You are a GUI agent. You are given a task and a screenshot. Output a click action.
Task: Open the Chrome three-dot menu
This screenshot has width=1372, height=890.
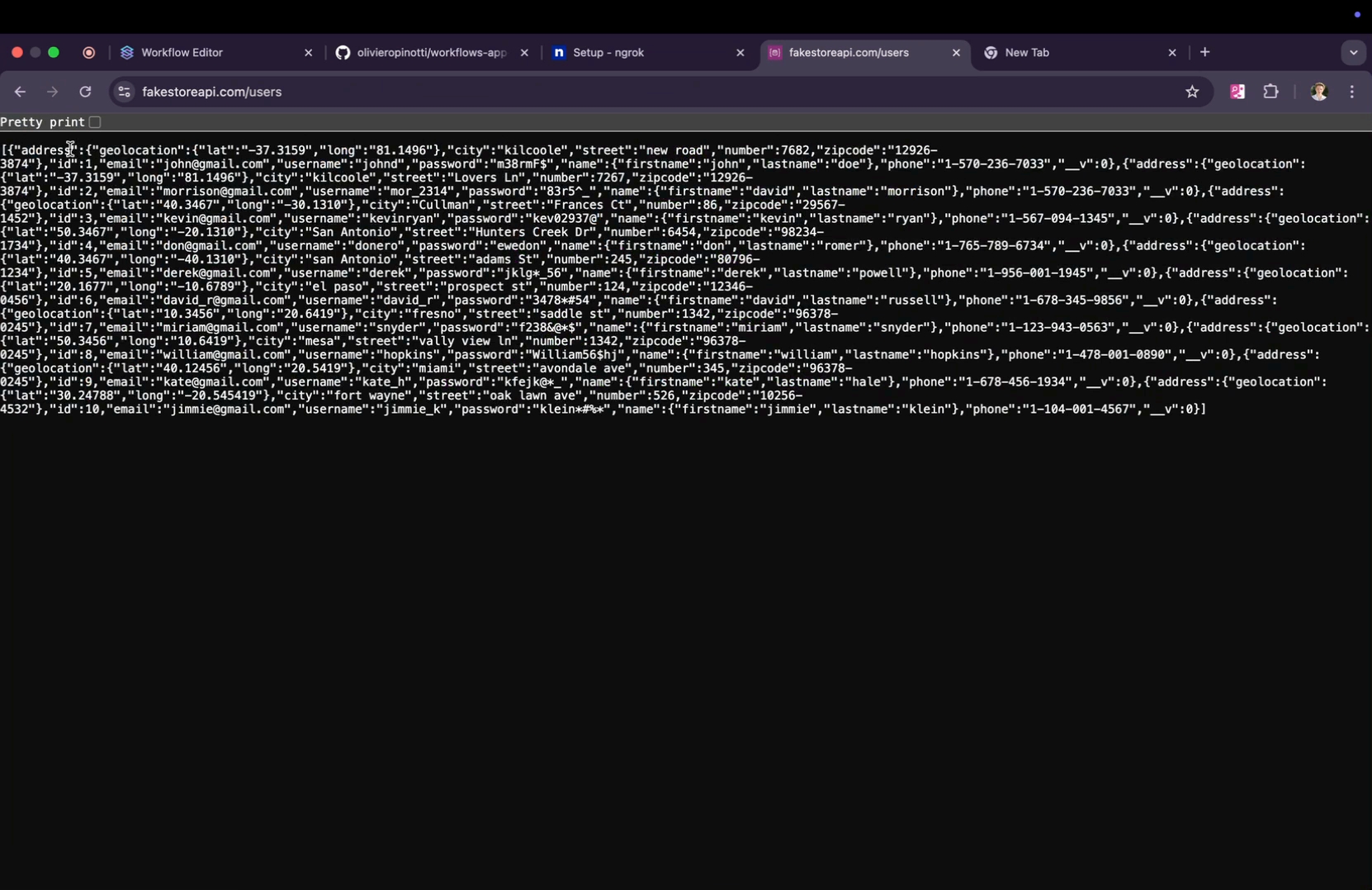click(1351, 92)
